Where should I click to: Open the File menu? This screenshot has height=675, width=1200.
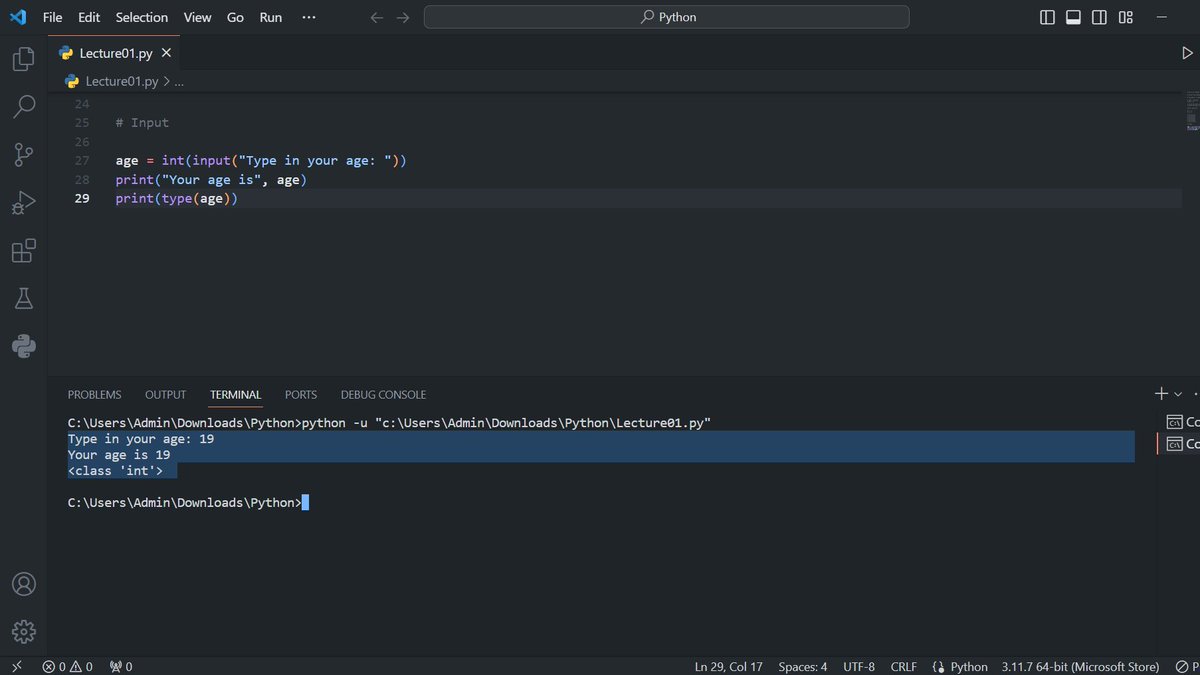click(x=52, y=17)
